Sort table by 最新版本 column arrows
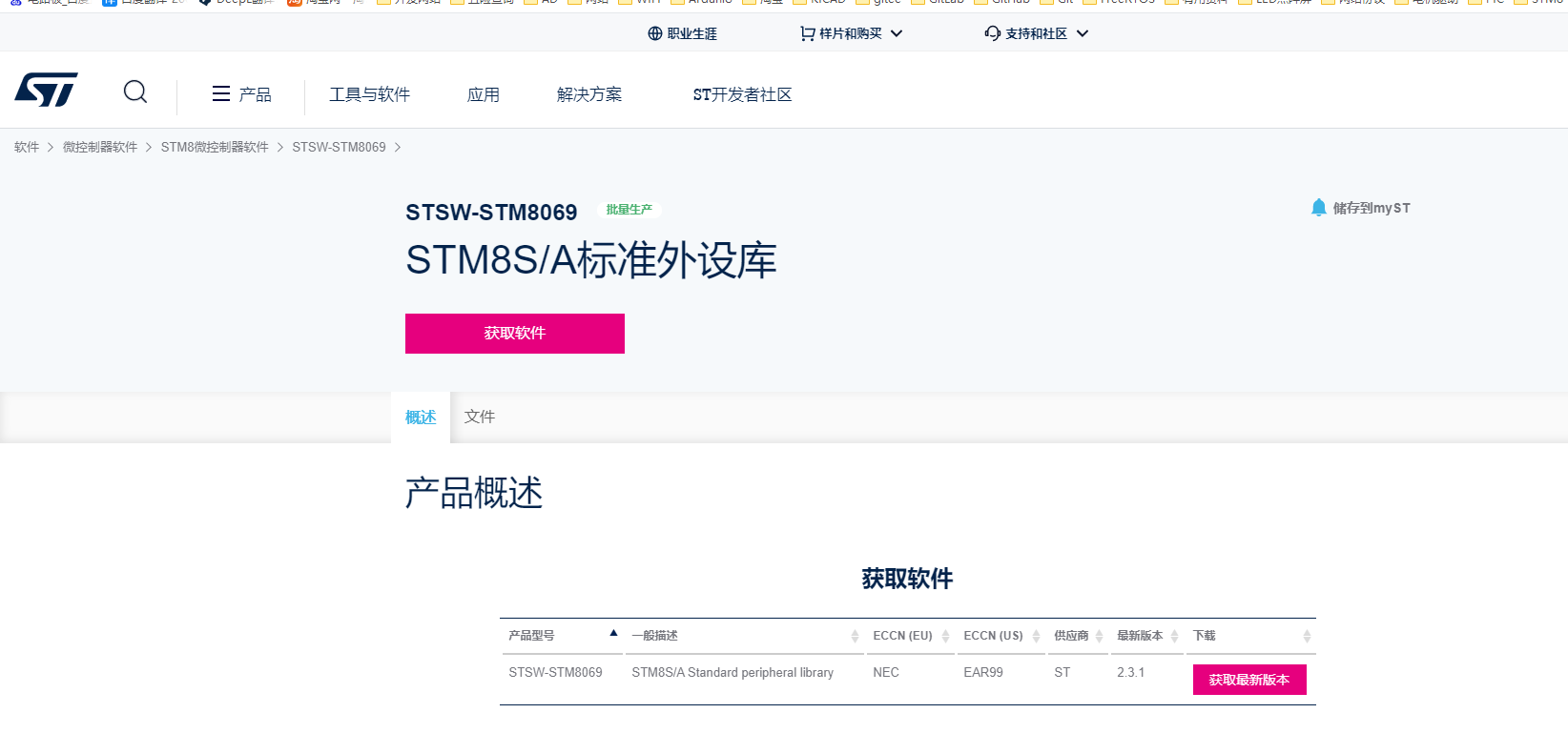Screen dimensions: 1568x754 (1174, 636)
